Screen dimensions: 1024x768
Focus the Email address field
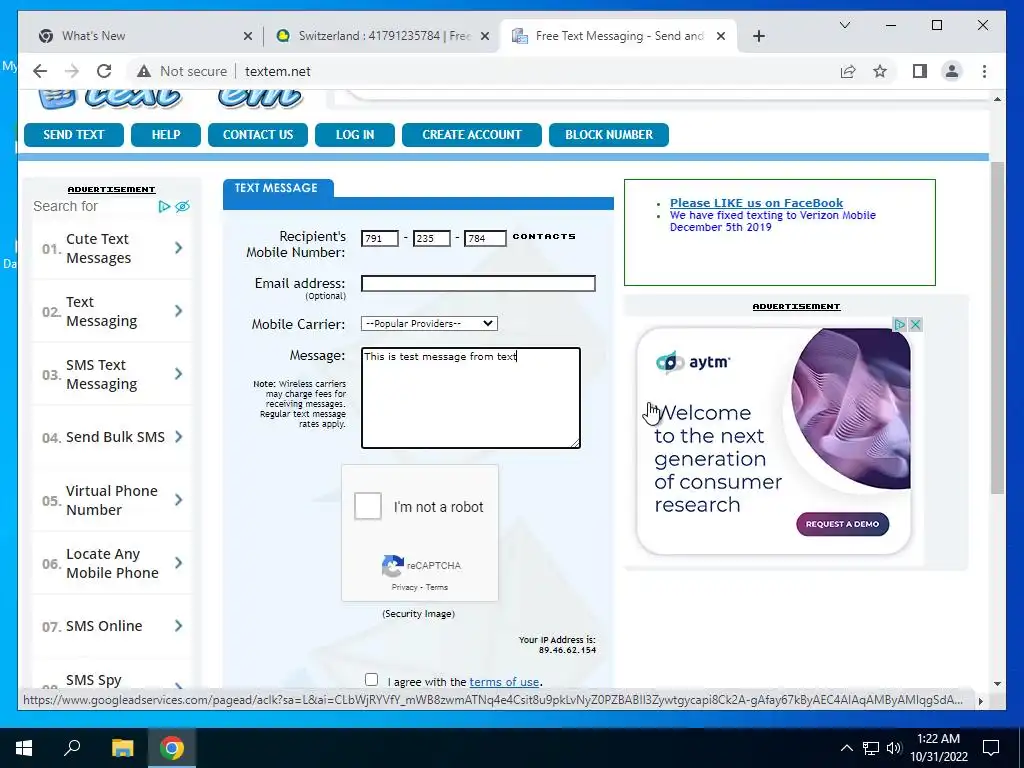478,283
